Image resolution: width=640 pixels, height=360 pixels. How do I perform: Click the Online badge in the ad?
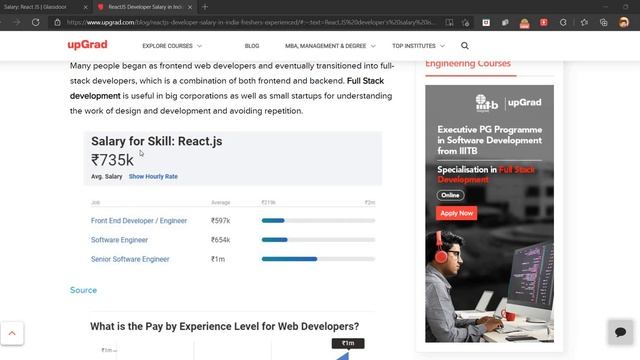click(x=450, y=195)
